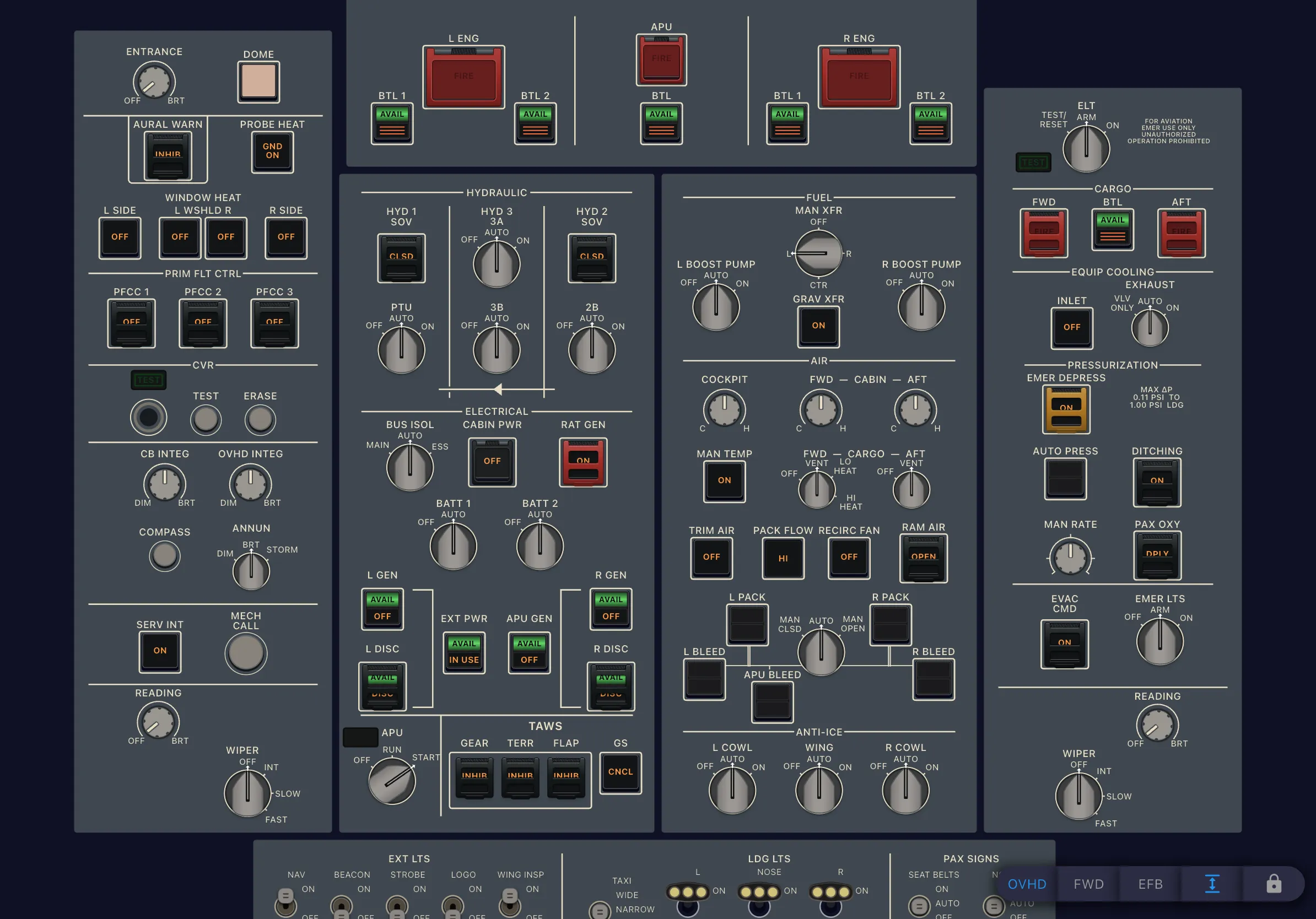This screenshot has width=1316, height=919.
Task: Toggle WINDOW HEAT L SIDE switch
Action: 120,238
